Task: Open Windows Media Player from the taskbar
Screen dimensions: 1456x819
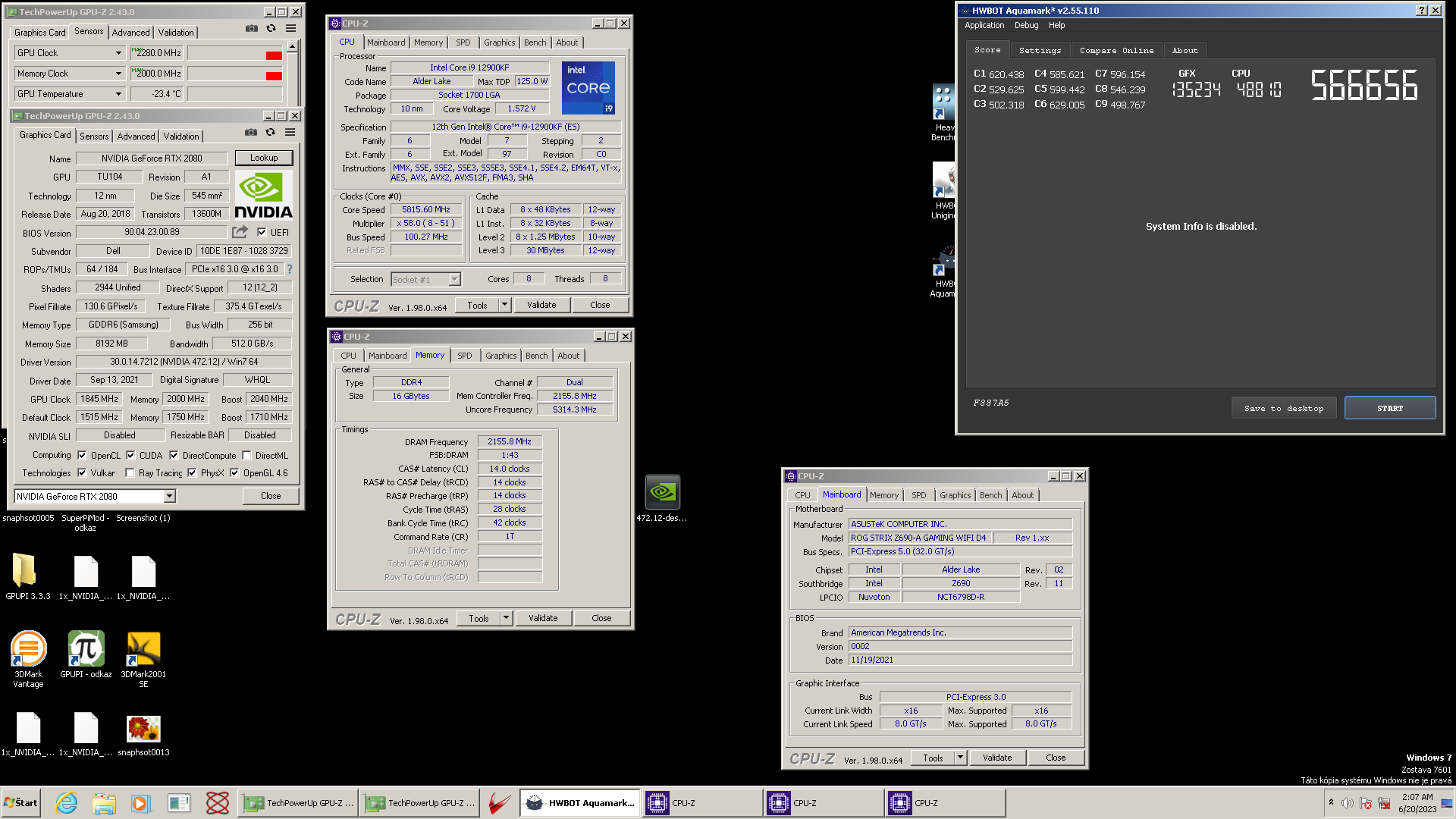Action: tap(141, 803)
